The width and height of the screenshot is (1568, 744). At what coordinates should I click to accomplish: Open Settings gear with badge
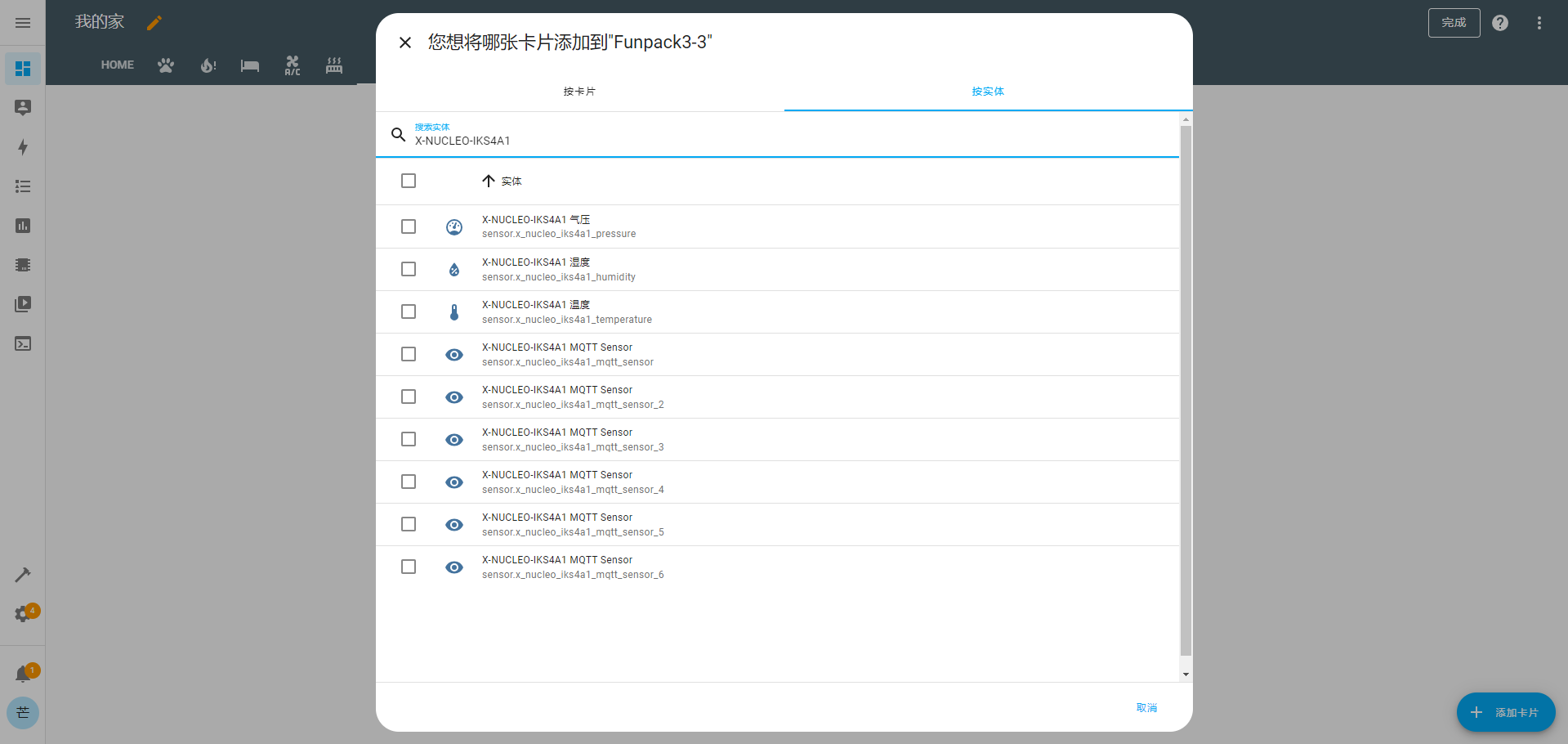pos(23,614)
